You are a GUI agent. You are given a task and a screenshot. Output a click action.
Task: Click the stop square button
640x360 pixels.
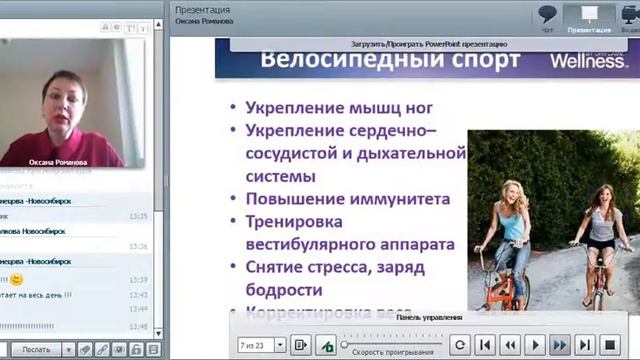coord(610,345)
